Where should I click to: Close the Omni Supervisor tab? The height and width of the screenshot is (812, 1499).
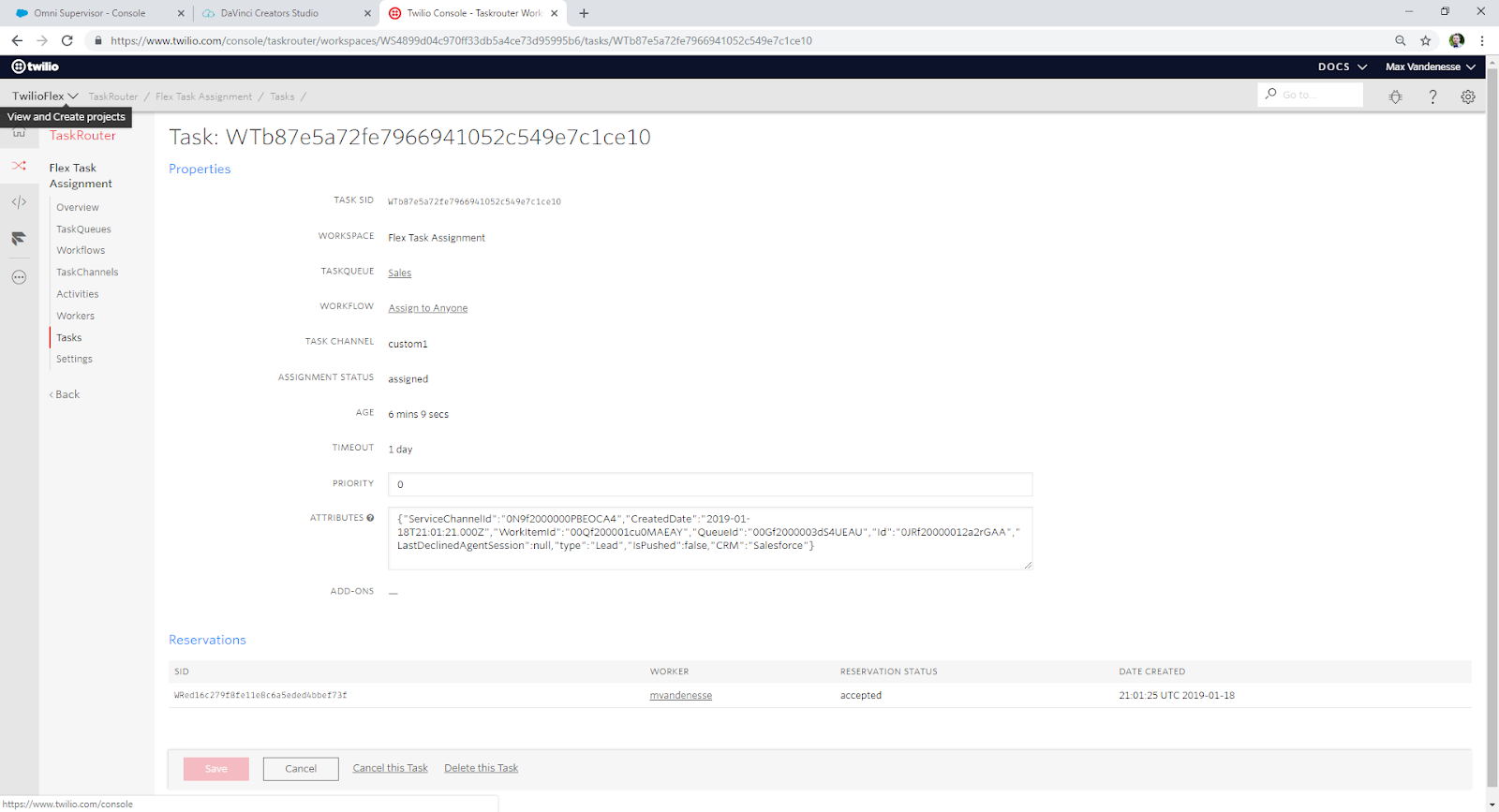coord(181,13)
